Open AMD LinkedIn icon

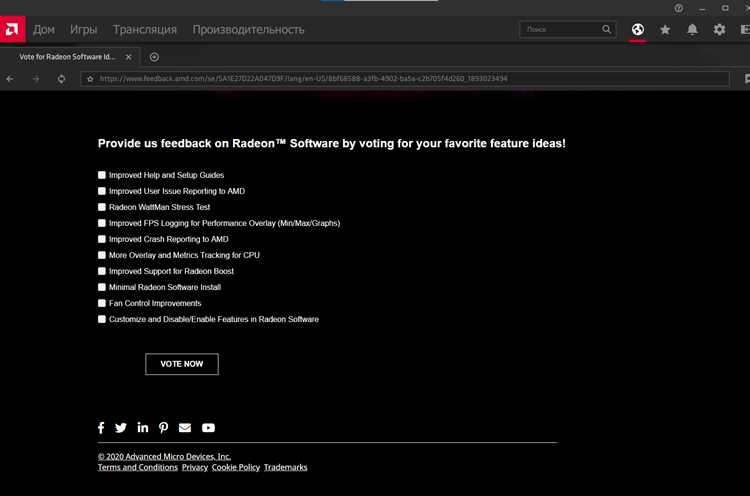[x=143, y=428]
